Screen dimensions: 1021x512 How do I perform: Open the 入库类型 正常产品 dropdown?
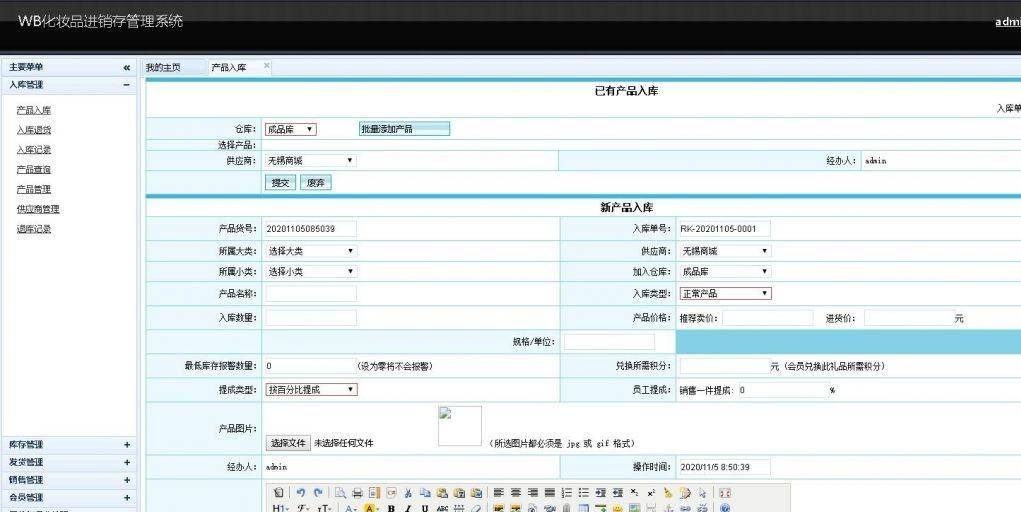725,293
